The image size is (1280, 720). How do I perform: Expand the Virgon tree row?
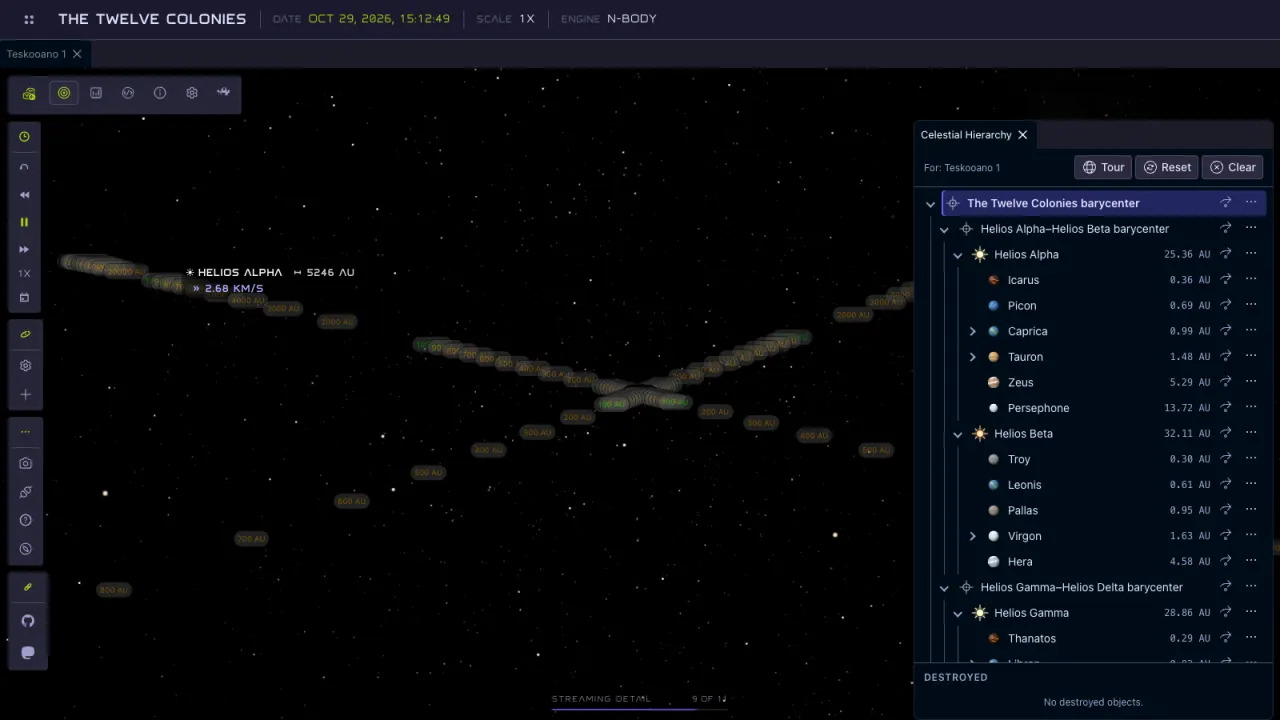(972, 536)
